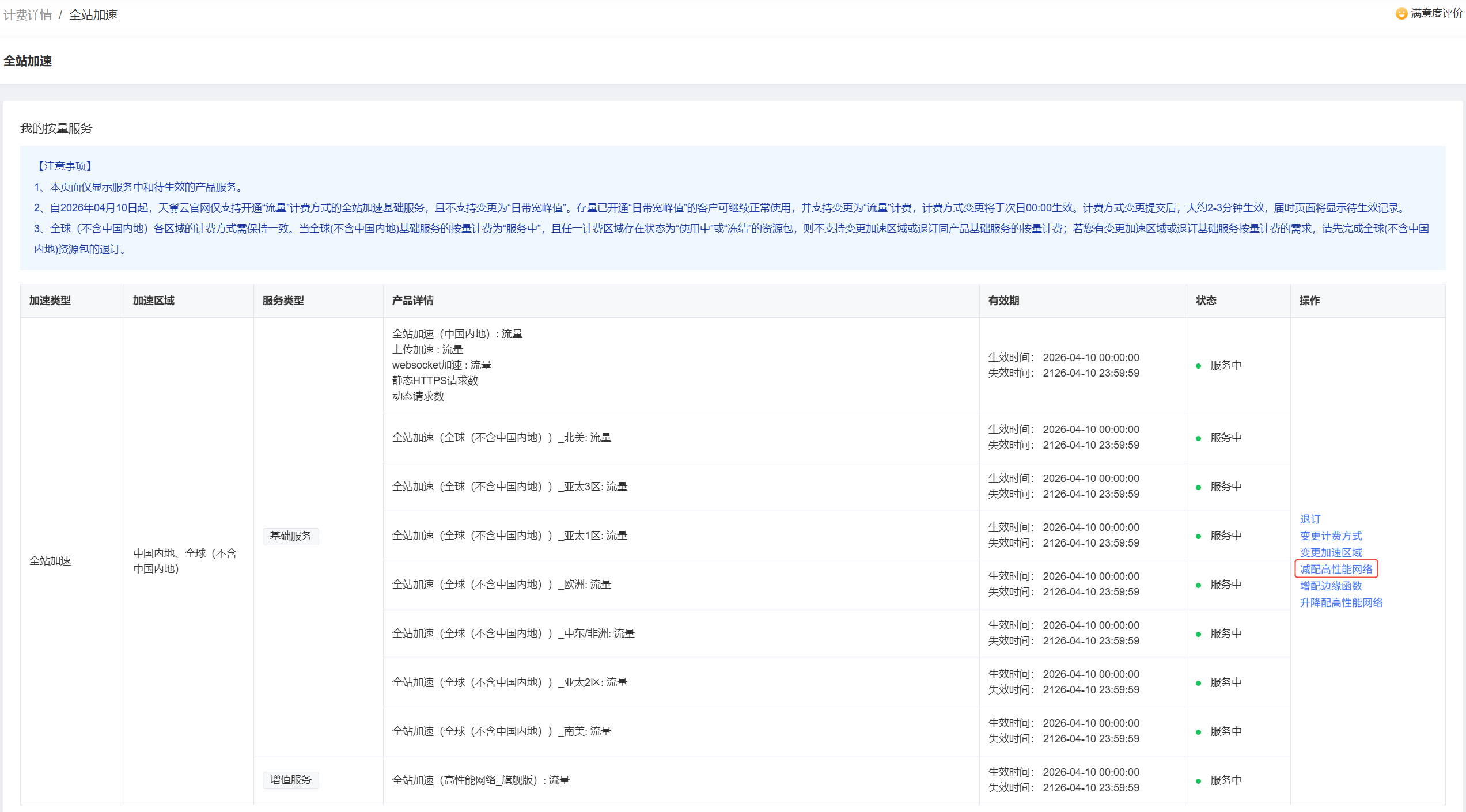Viewport: 1466px width, 812px height.
Task: Click green status dot for 中国内地 row
Action: pos(1198,366)
